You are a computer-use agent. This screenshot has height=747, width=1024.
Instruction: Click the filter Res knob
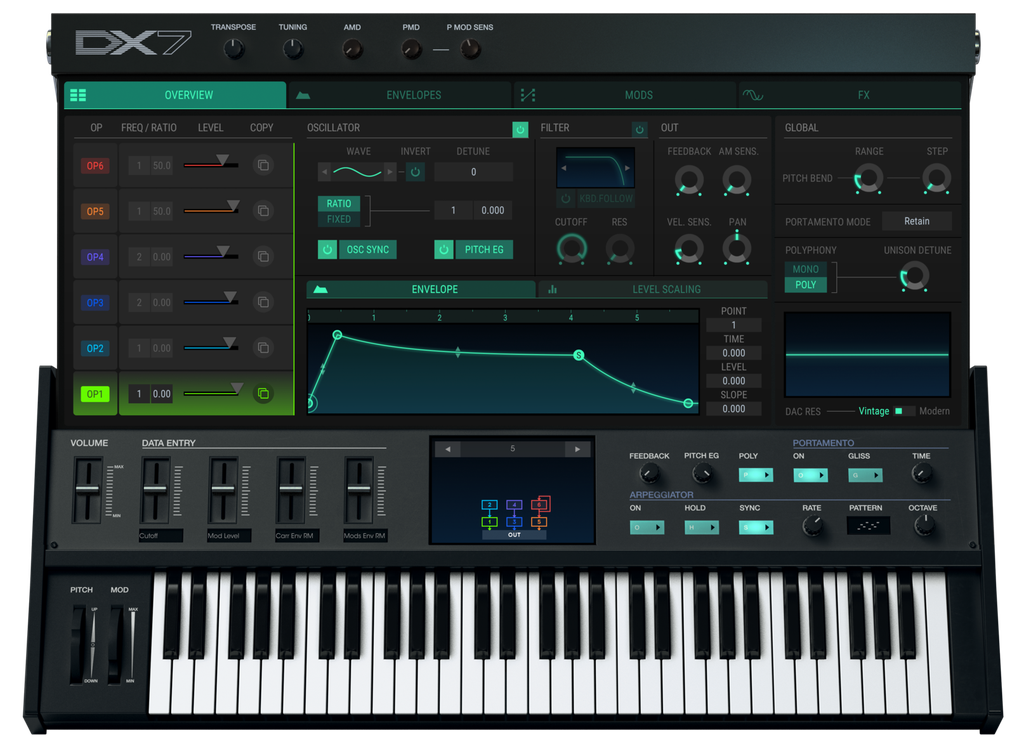click(620, 249)
